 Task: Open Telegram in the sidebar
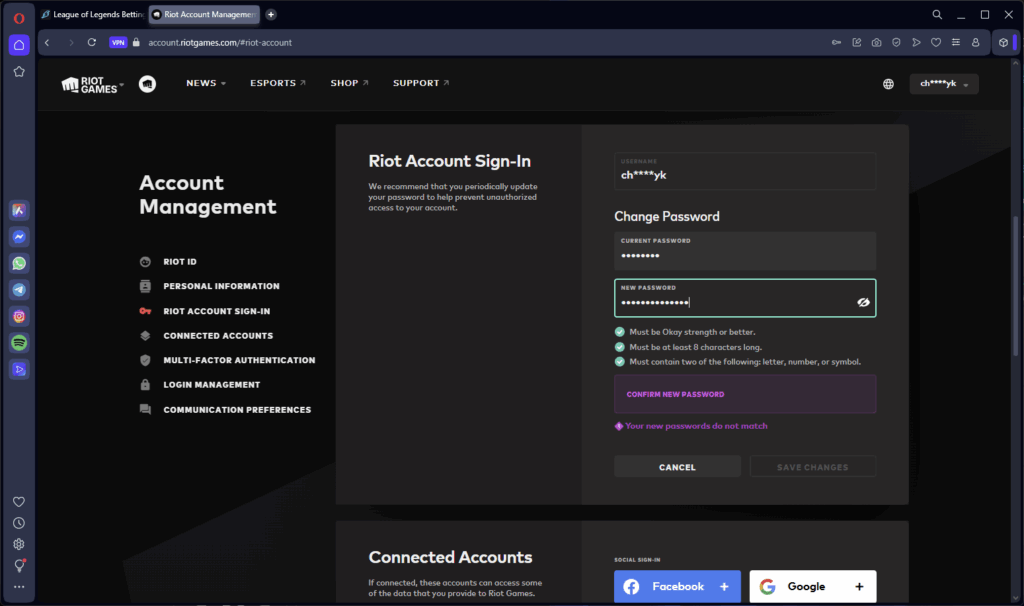[19, 290]
